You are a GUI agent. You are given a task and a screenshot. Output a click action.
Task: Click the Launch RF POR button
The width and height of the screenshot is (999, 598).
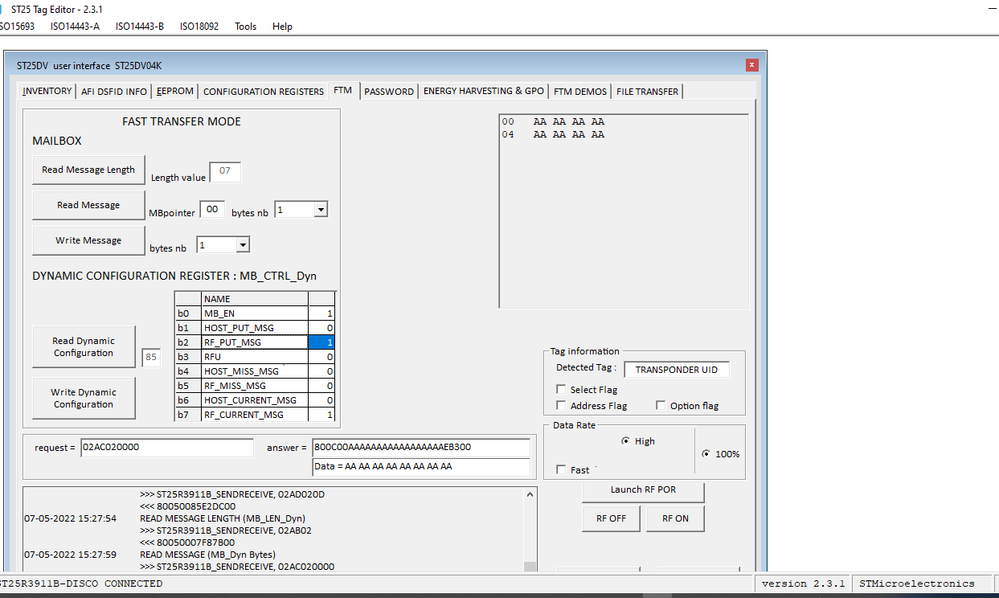pyautogui.click(x=643, y=490)
